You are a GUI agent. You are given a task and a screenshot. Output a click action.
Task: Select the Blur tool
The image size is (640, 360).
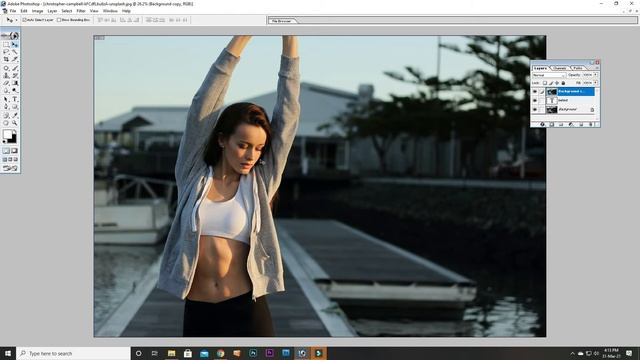coord(6,90)
